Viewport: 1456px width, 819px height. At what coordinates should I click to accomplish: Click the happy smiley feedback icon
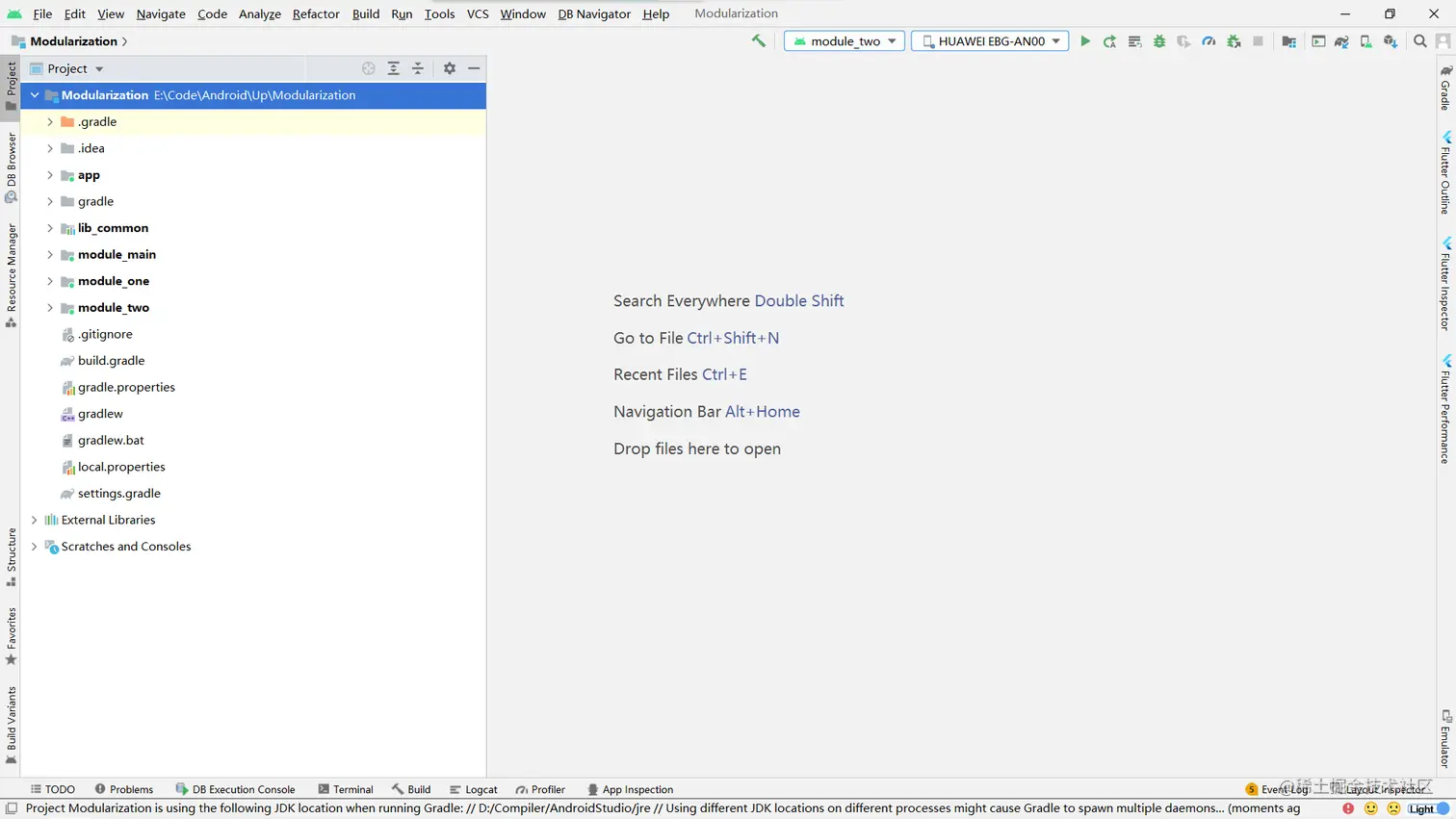[1371, 808]
